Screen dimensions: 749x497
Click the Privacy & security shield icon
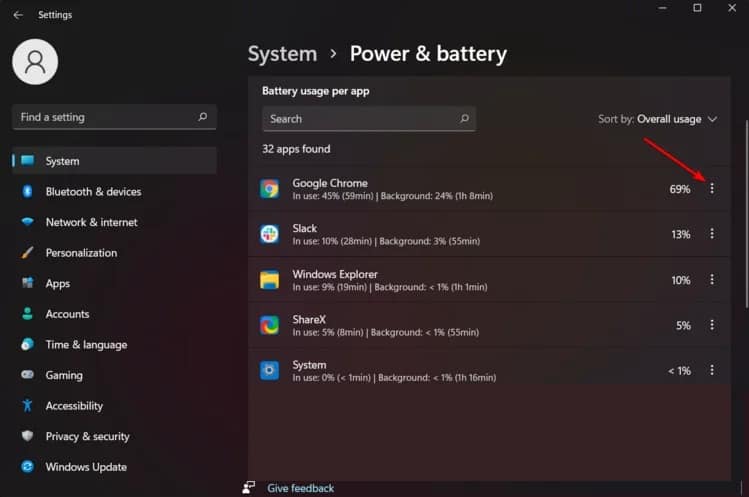(x=27, y=436)
